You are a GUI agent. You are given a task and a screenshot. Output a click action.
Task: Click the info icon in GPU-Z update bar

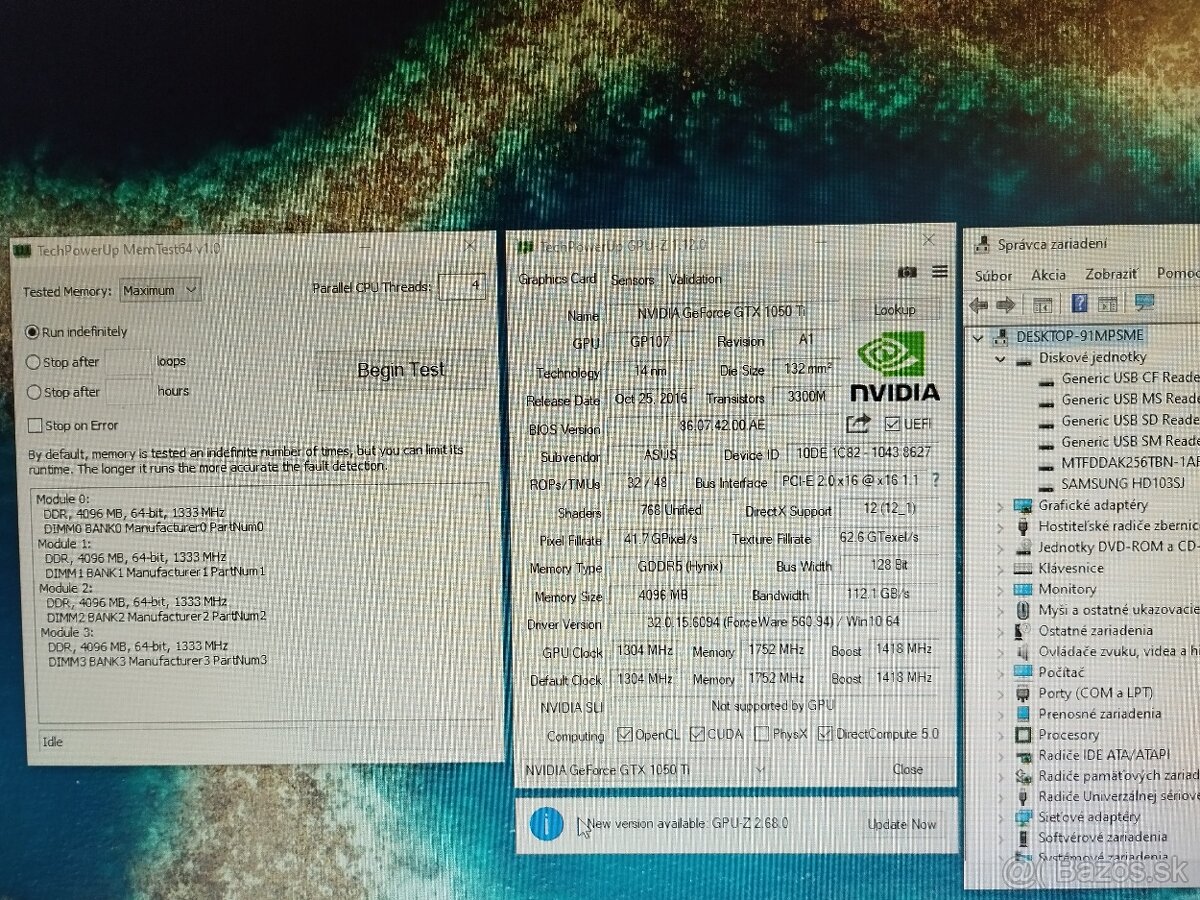point(546,824)
